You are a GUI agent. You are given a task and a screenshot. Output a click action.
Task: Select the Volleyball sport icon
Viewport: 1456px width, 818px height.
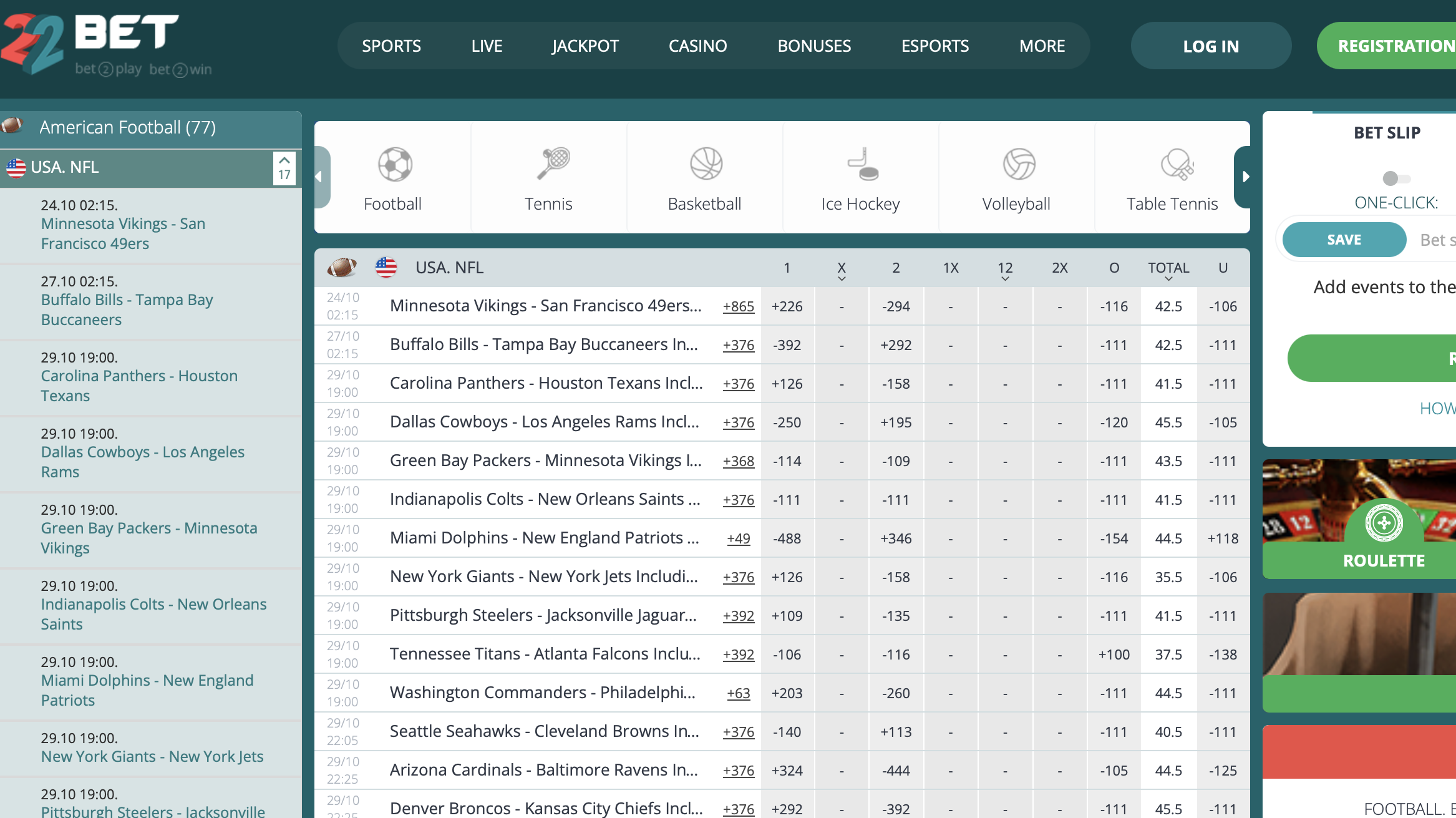1019,163
